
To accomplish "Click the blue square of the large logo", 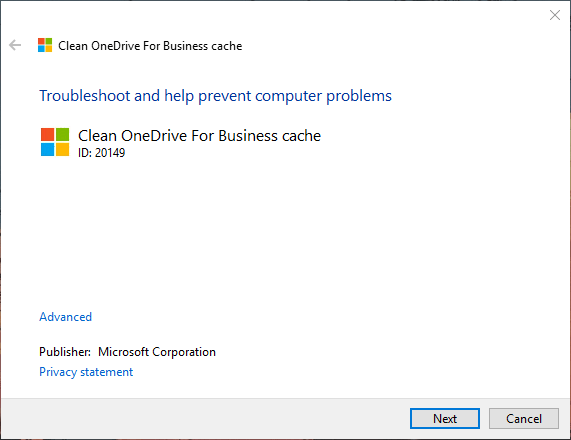I will click(47, 149).
